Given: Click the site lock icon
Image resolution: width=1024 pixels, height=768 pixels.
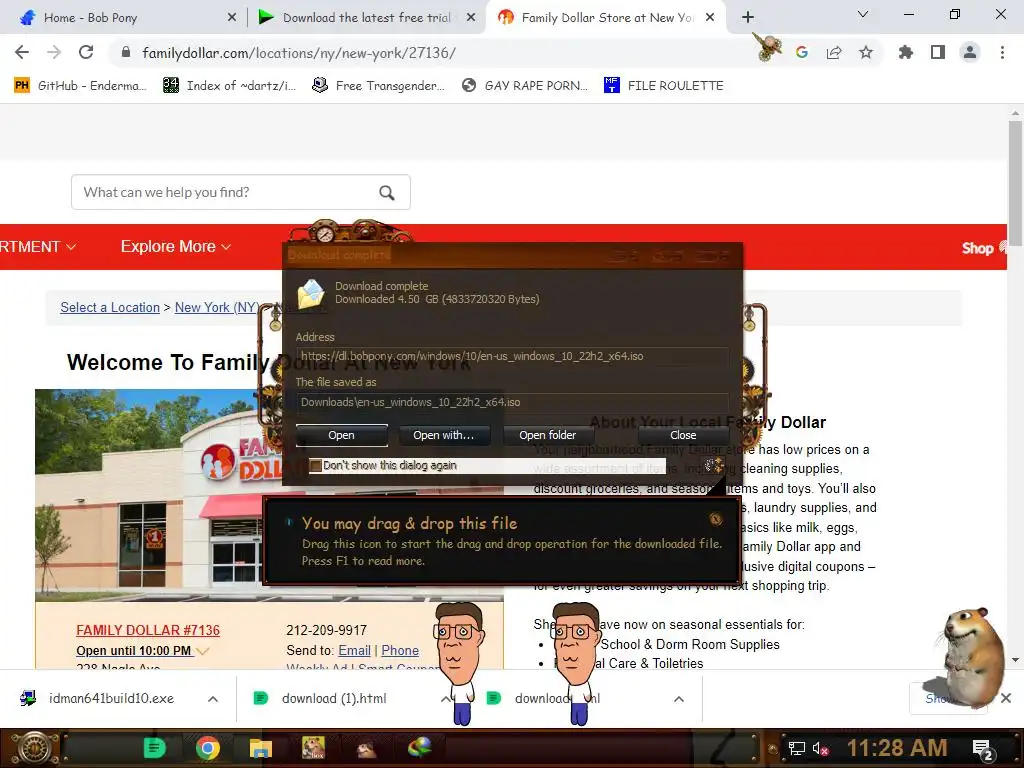Looking at the screenshot, I should coord(126,52).
